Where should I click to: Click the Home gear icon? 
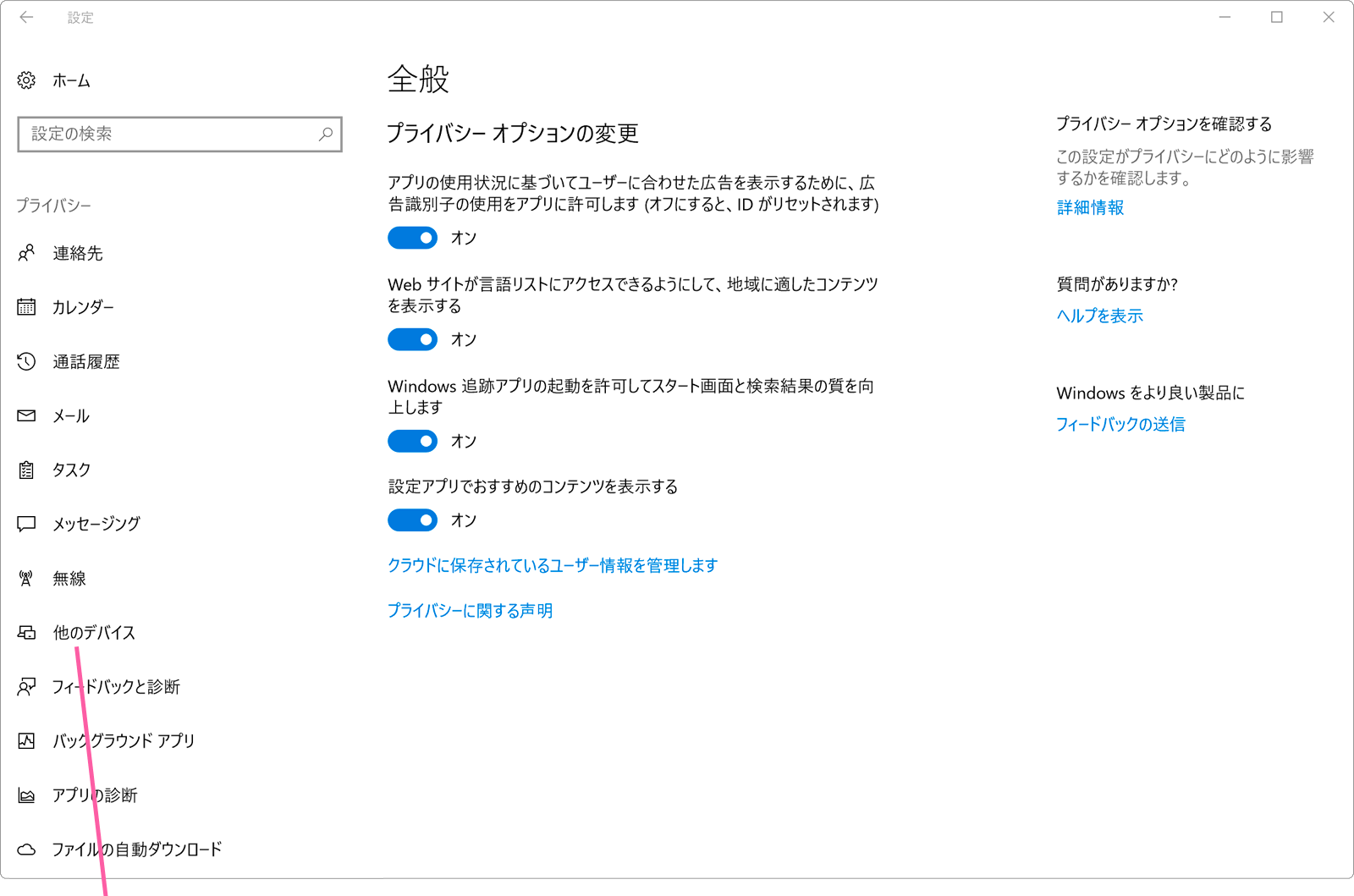[26, 80]
